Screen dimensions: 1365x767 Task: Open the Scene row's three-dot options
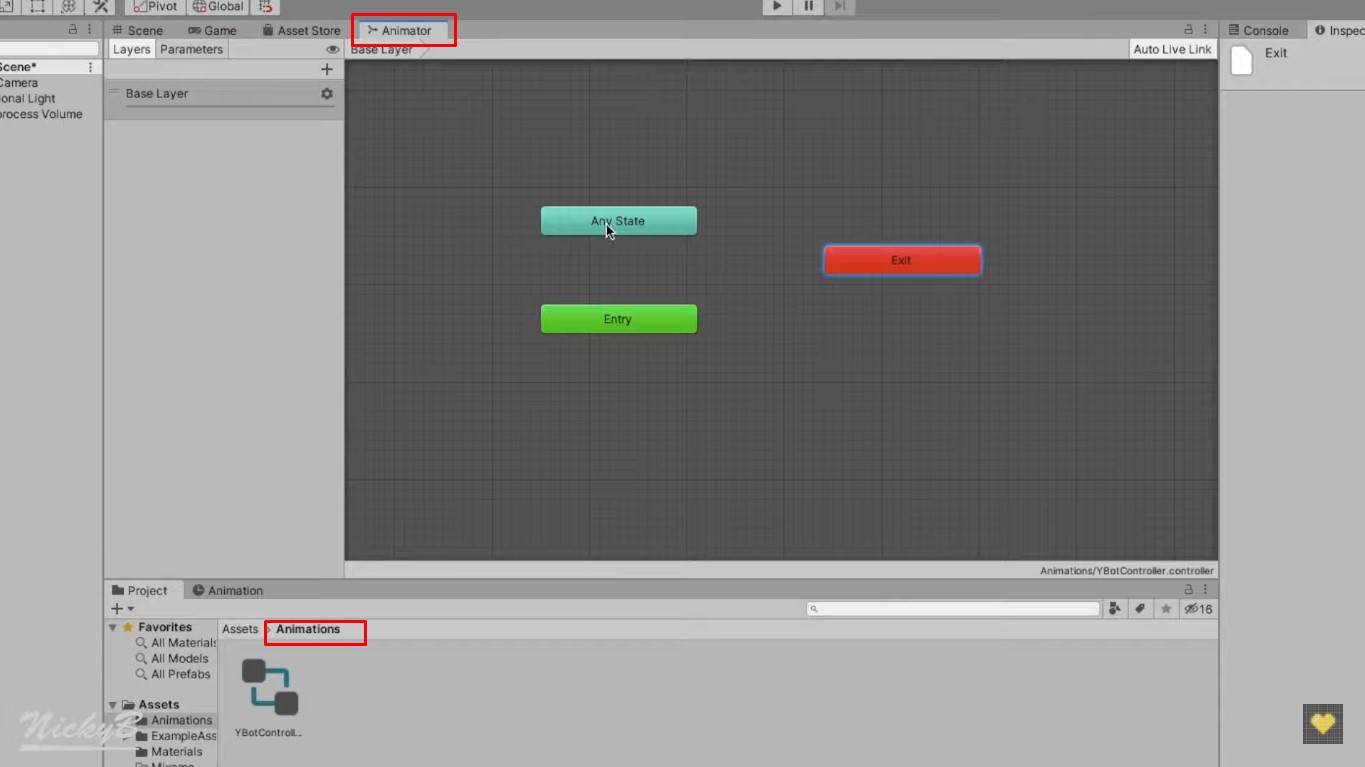[x=90, y=67]
